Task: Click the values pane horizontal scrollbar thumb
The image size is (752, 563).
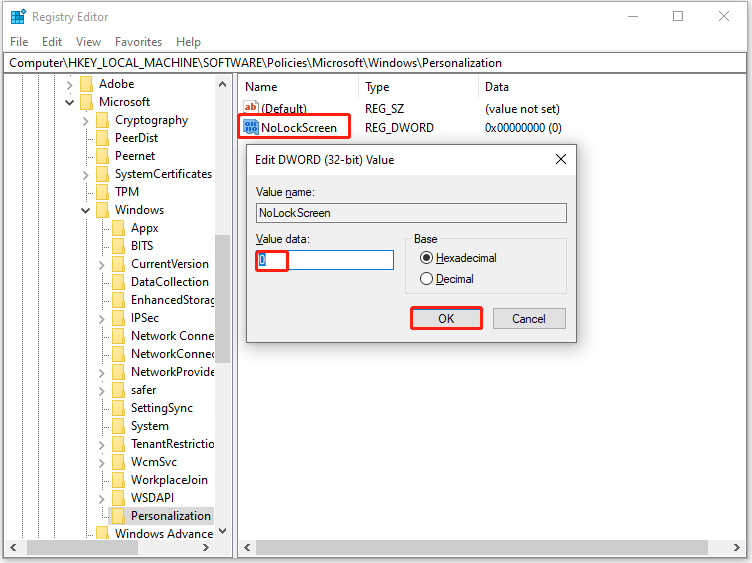Action: click(482, 547)
